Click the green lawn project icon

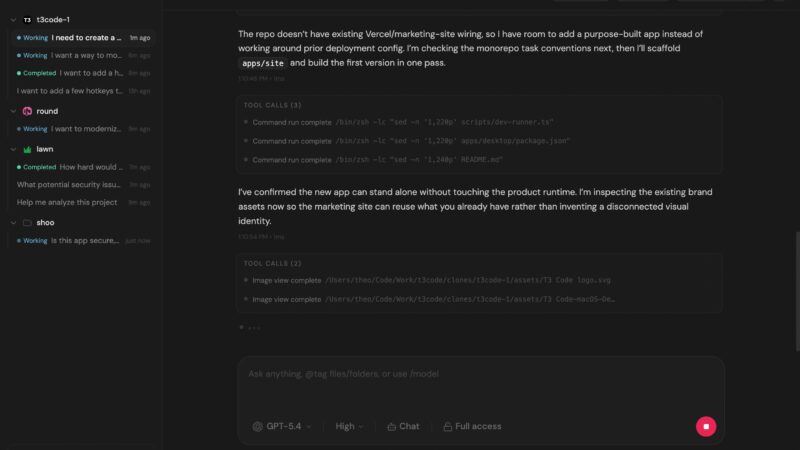(x=27, y=149)
